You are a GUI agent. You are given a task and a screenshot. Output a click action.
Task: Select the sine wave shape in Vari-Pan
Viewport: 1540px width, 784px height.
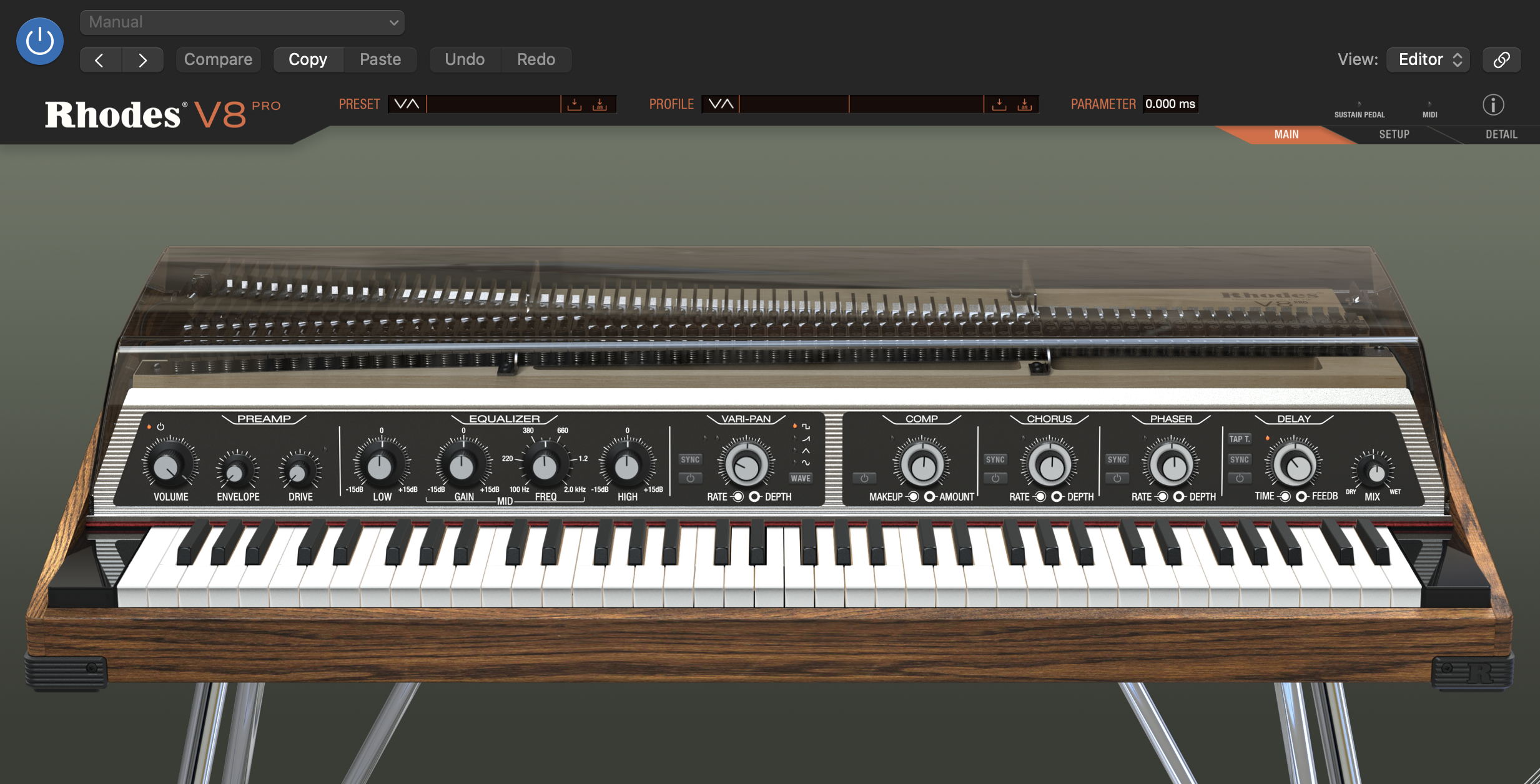pos(806,463)
